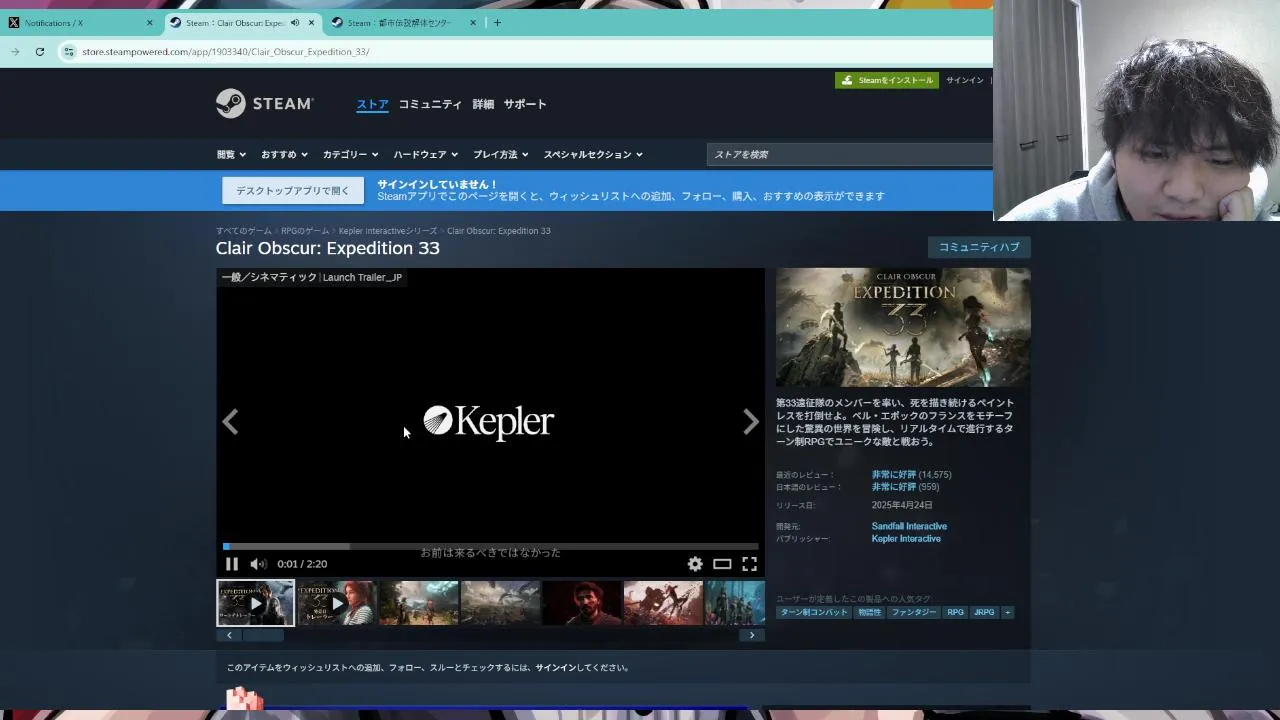Open コミュニティハブ button

click(x=979, y=247)
